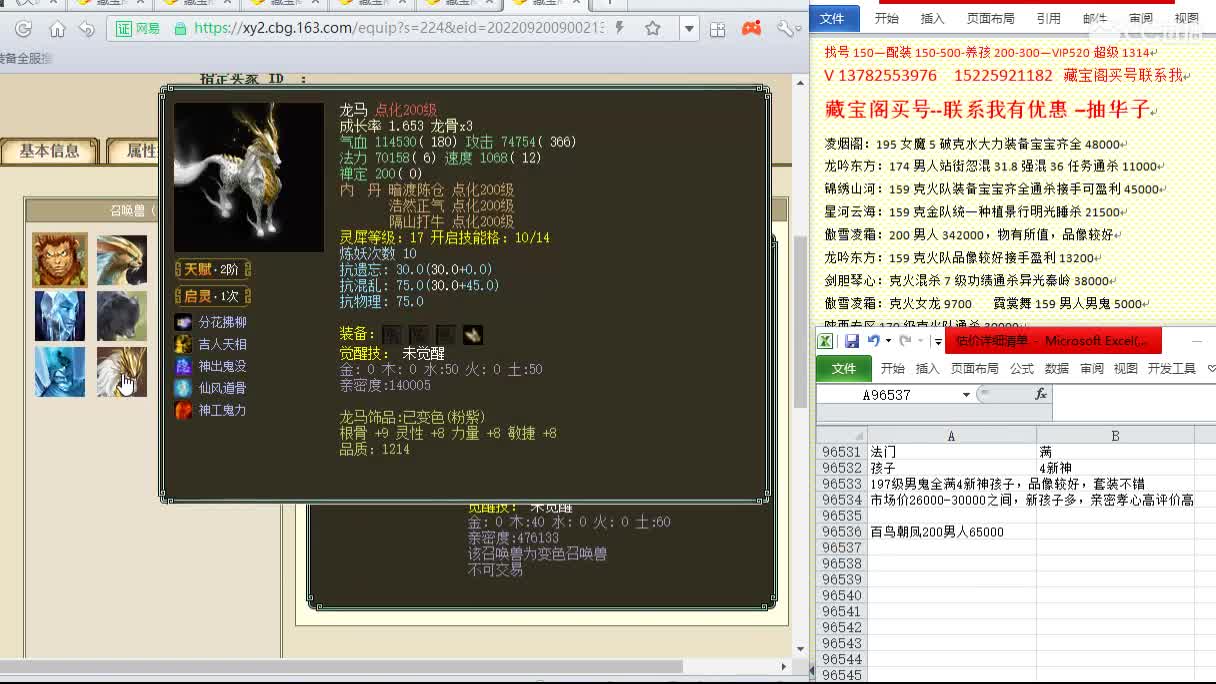The width and height of the screenshot is (1216, 684).
Task: Expand the Excel undo history dropdown
Action: (888, 341)
